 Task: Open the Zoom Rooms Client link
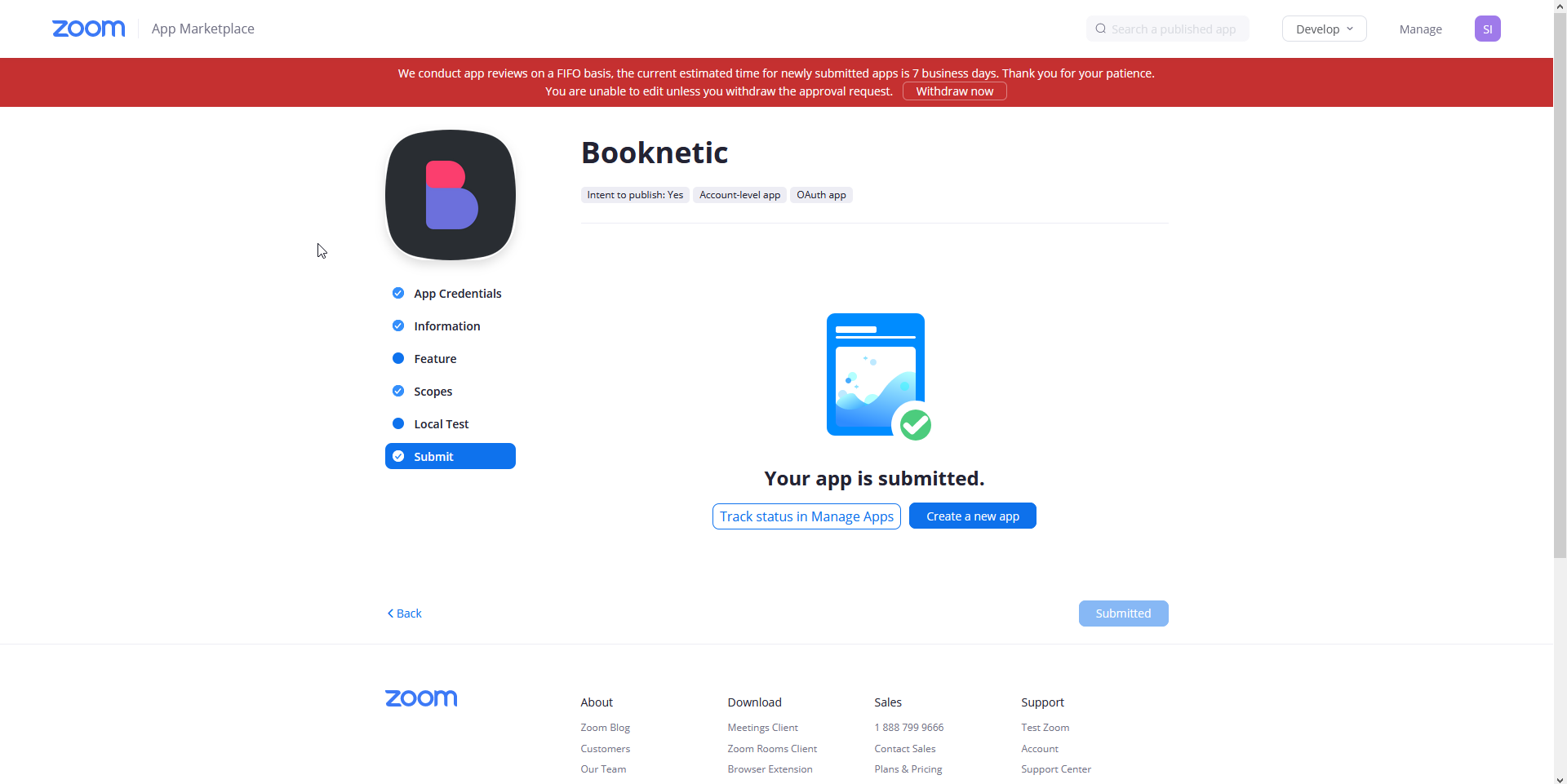(772, 749)
